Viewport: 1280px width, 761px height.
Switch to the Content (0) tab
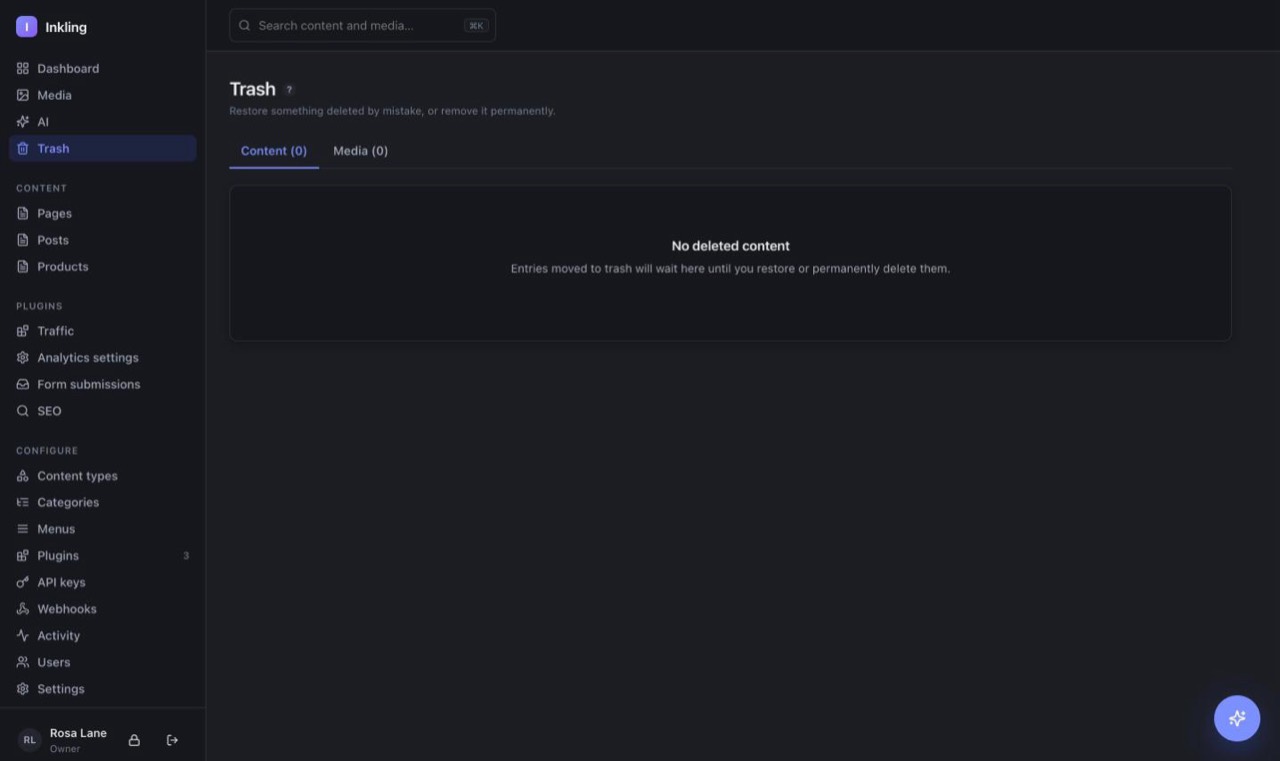(274, 151)
